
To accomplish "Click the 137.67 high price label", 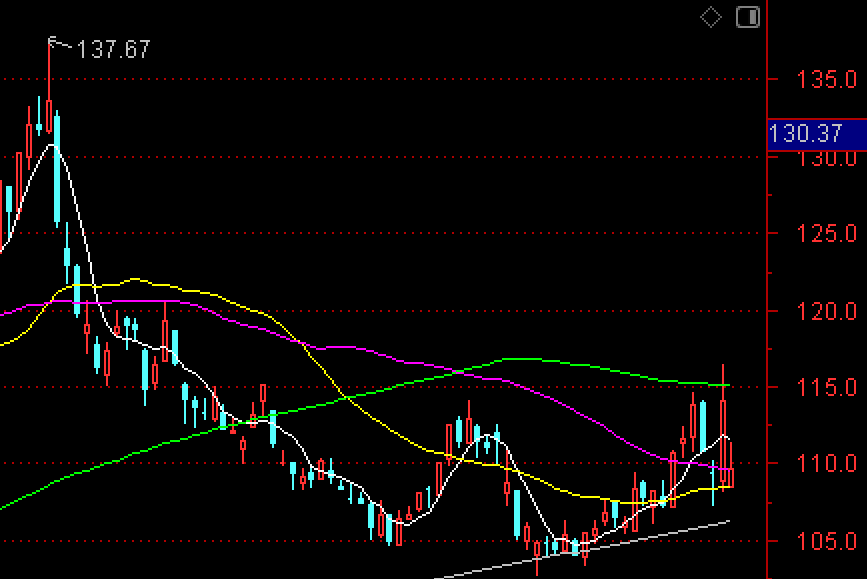I will pos(113,50).
